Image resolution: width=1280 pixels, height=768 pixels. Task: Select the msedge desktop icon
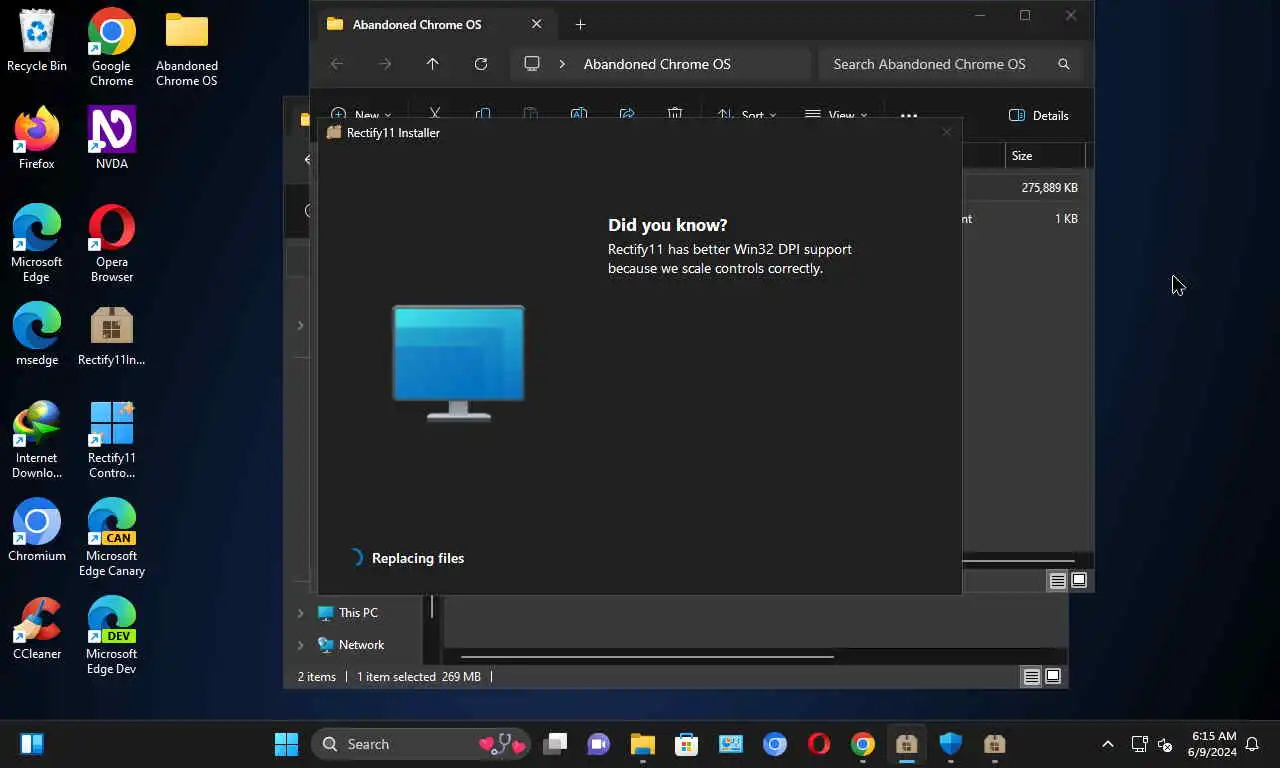tap(37, 334)
